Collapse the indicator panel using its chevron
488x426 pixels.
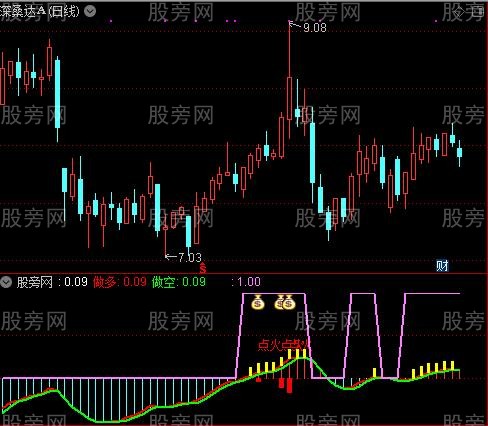click(x=6, y=282)
